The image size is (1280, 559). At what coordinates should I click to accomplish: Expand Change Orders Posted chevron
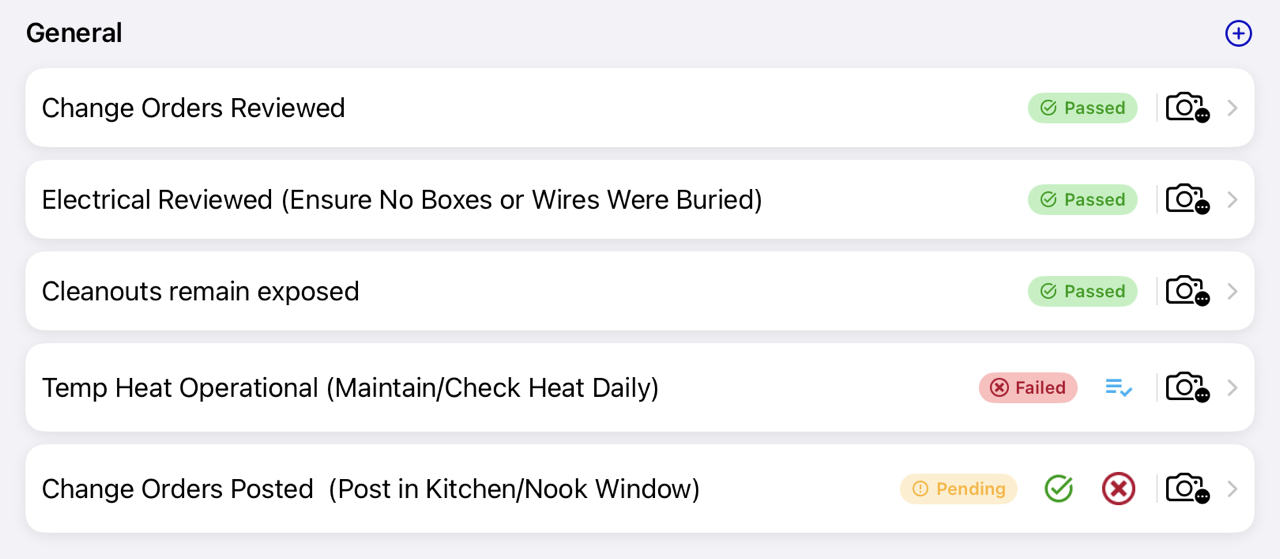click(1232, 488)
